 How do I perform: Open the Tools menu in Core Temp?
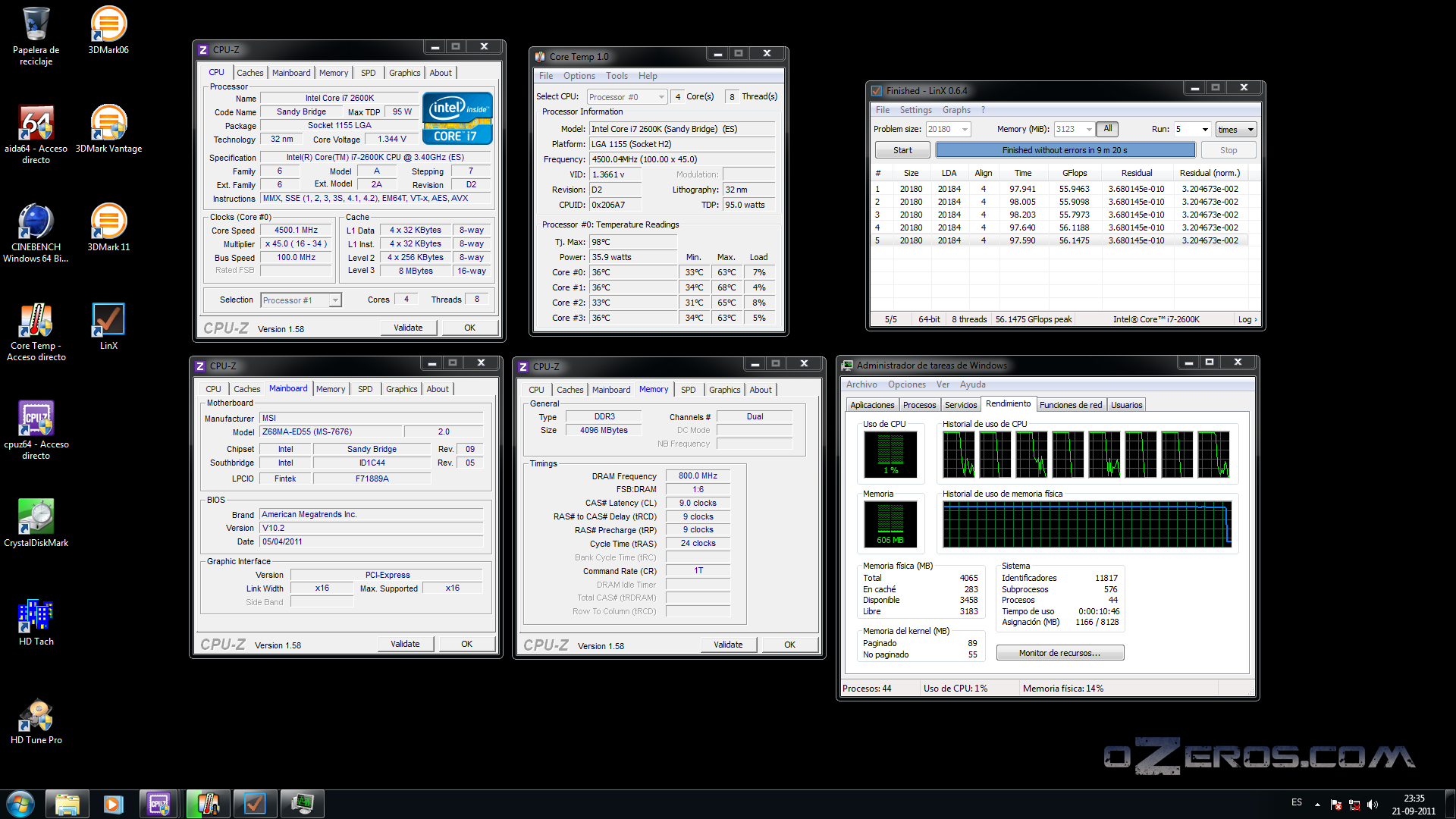point(617,76)
